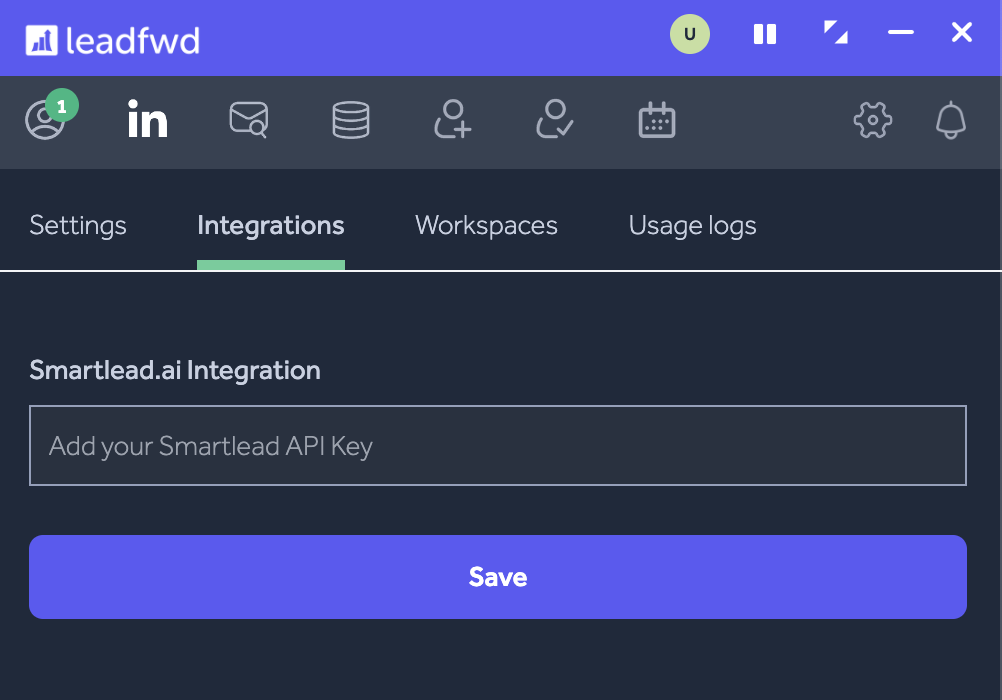Save the Smartlead integration
The height and width of the screenshot is (700, 1002).
[x=498, y=577]
